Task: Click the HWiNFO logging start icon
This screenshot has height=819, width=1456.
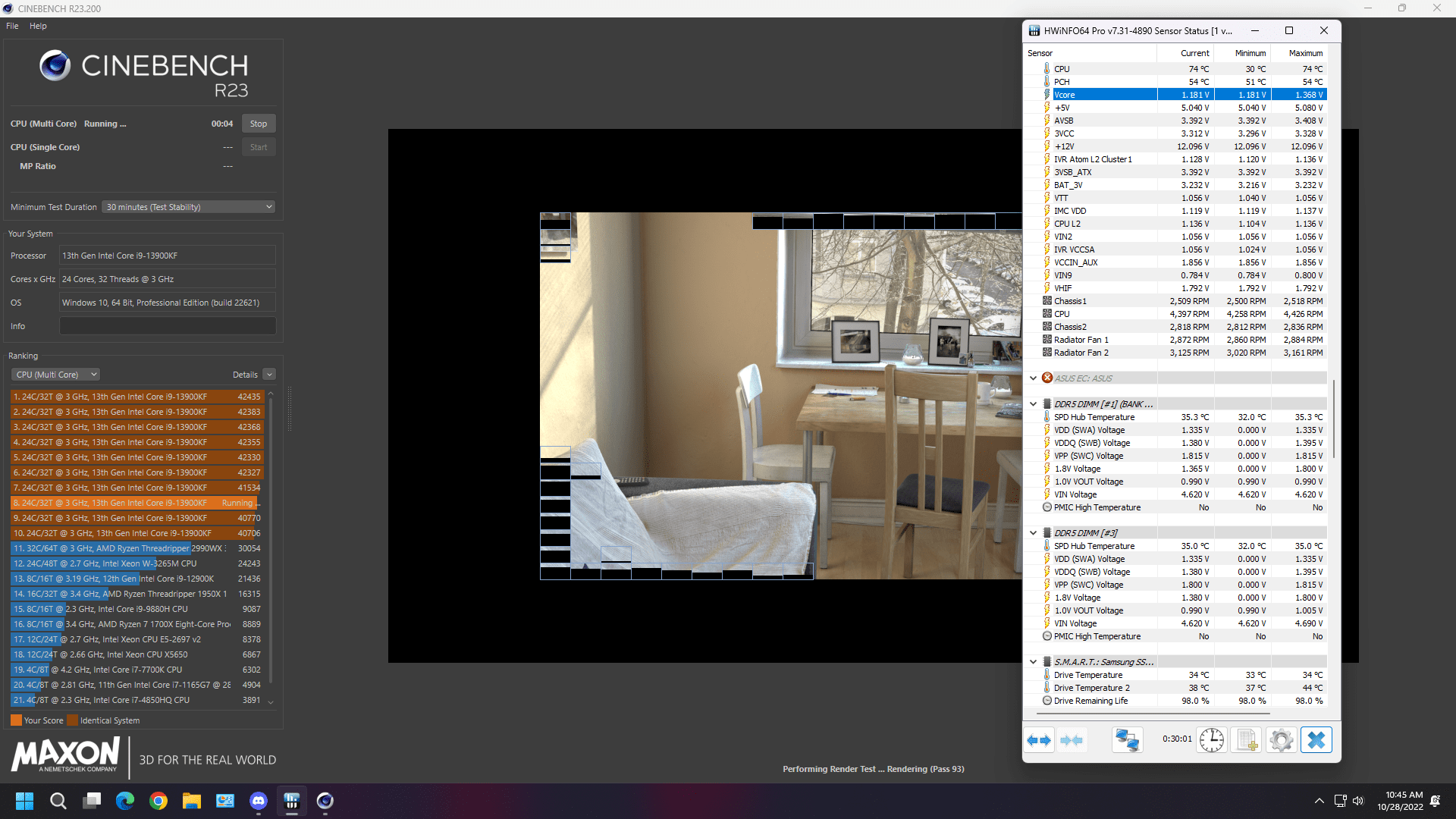Action: pos(1247,740)
